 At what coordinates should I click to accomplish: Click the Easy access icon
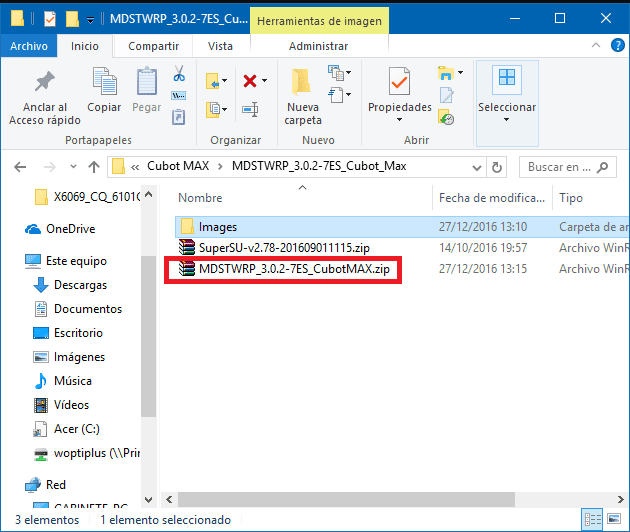click(336, 95)
